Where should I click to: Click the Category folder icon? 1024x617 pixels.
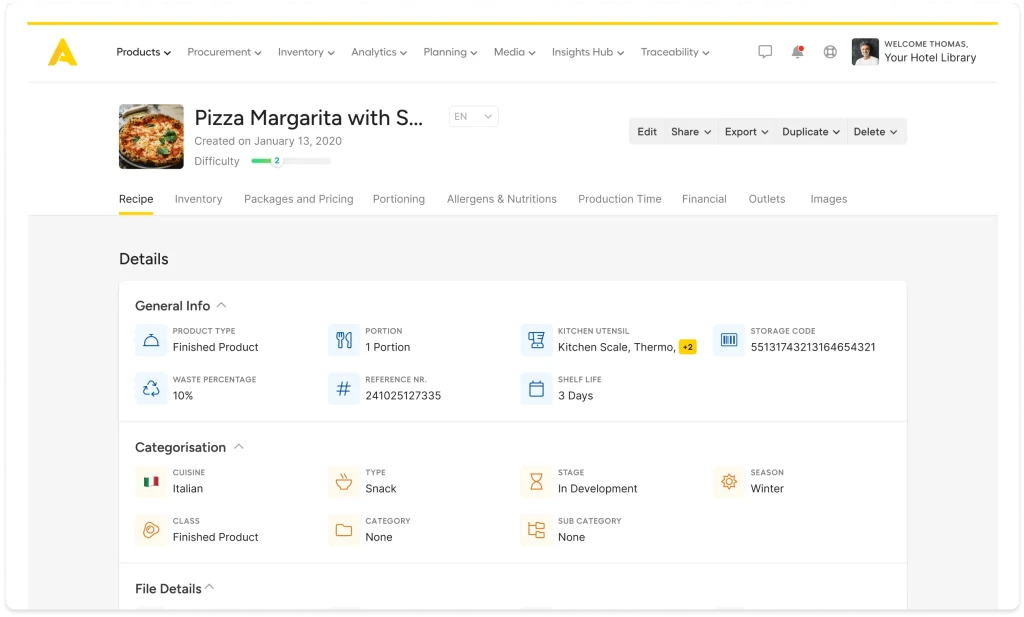click(x=344, y=530)
